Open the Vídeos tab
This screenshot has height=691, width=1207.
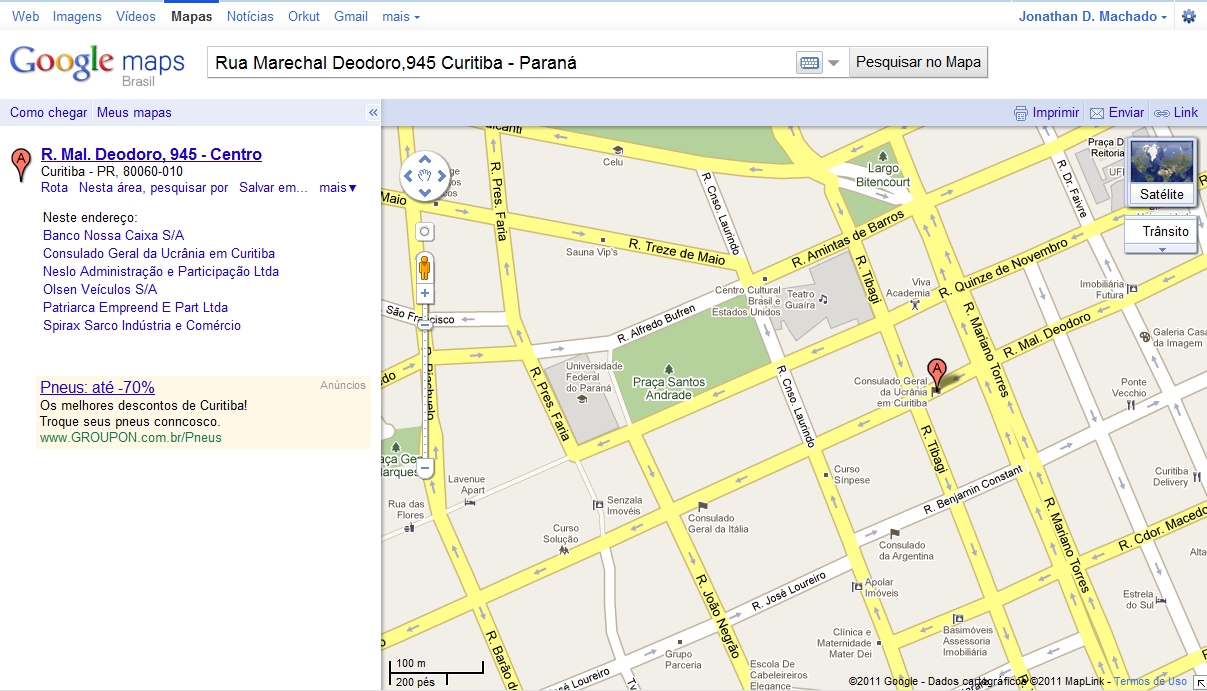(136, 17)
